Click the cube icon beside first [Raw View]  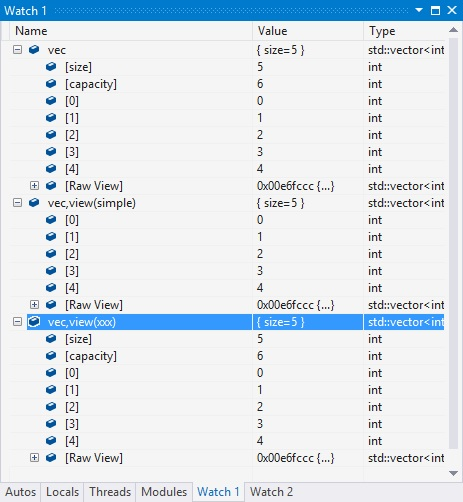click(51, 186)
